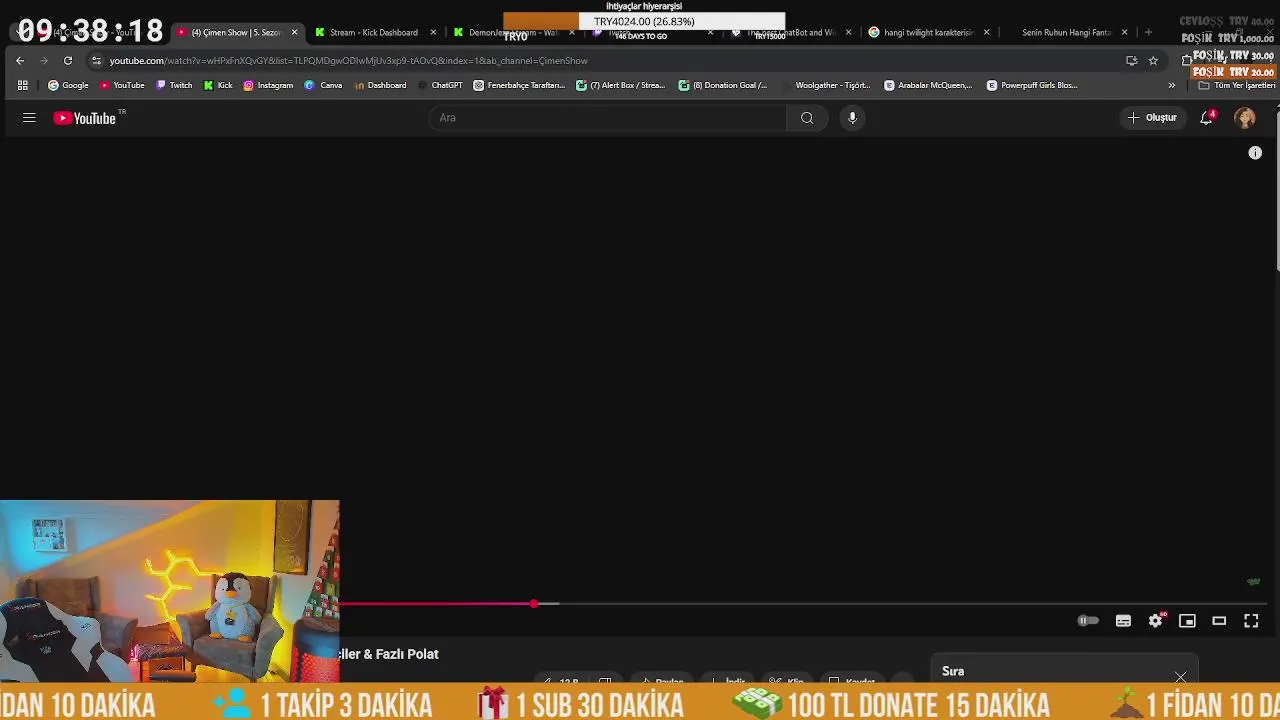Open the YouTube bookmark
This screenshot has height=720, width=1280.
[x=122, y=85]
